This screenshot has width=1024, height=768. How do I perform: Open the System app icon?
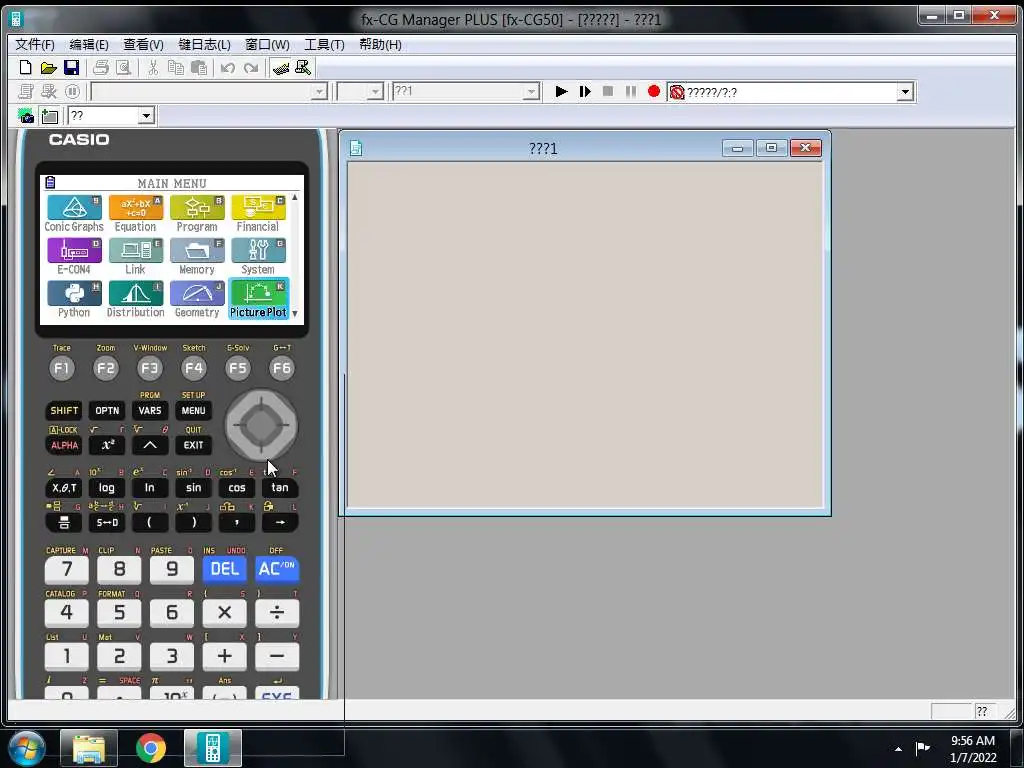point(258,256)
